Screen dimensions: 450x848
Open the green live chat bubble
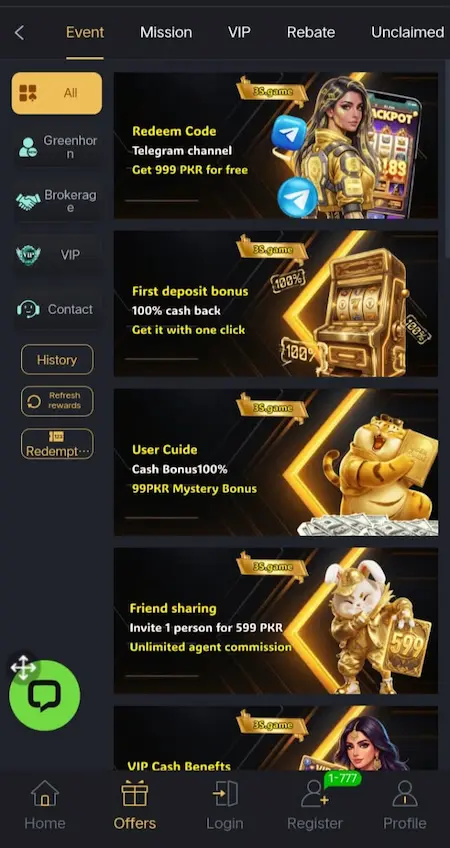point(45,695)
